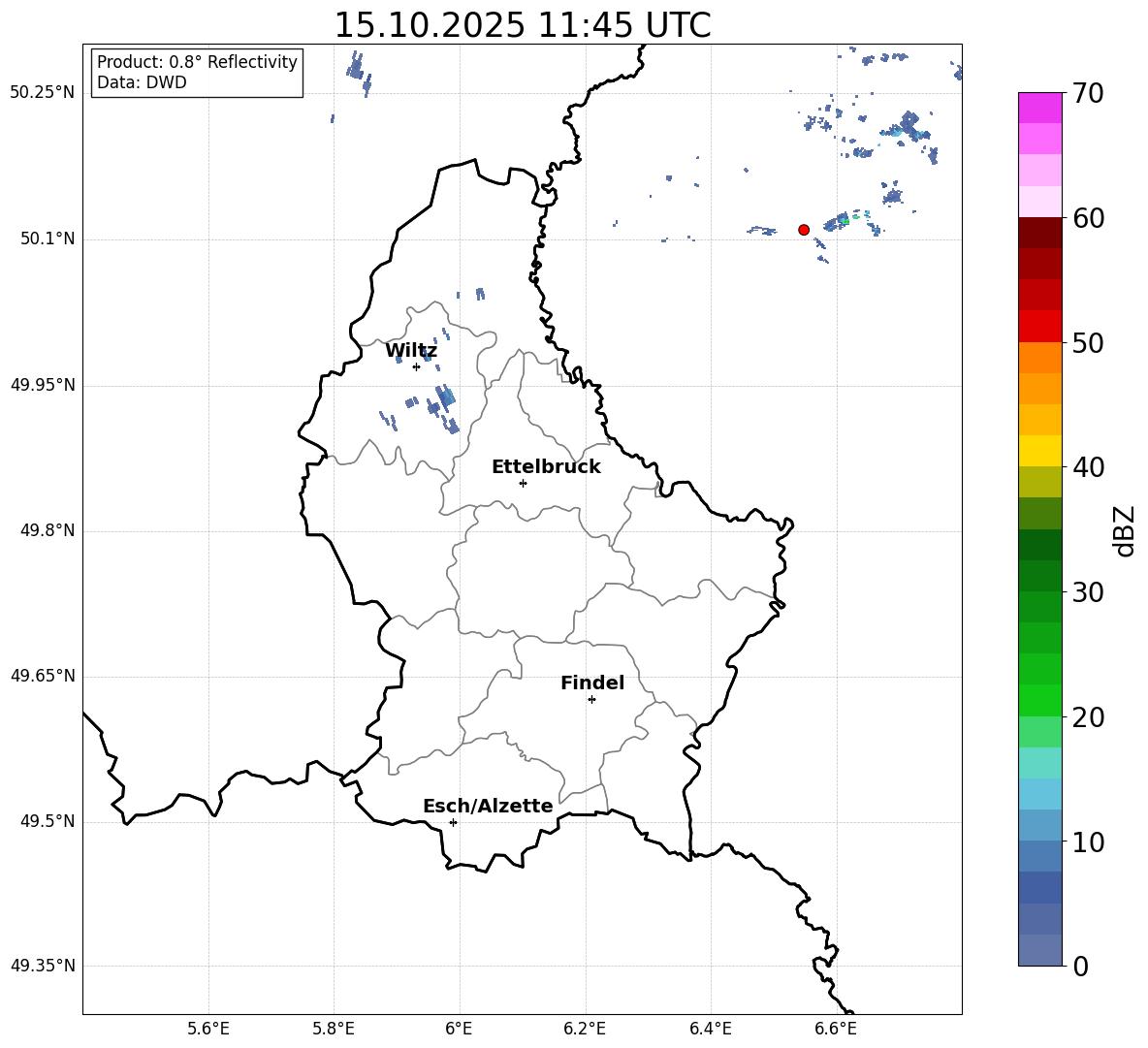Select the Findel city label
Image resolution: width=1148 pixels, height=1048 pixels.
[592, 683]
